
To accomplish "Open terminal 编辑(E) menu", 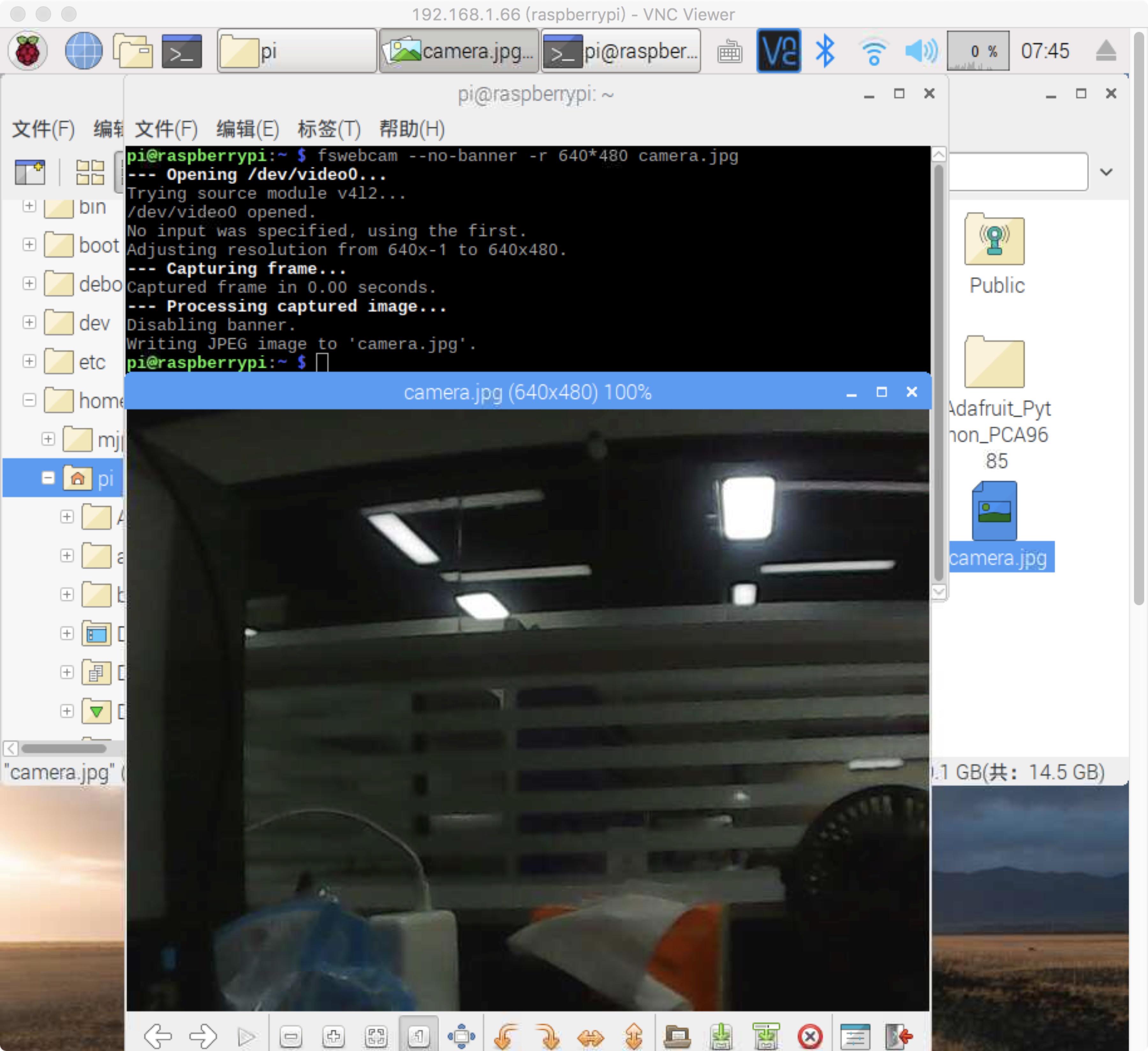I will [x=248, y=129].
